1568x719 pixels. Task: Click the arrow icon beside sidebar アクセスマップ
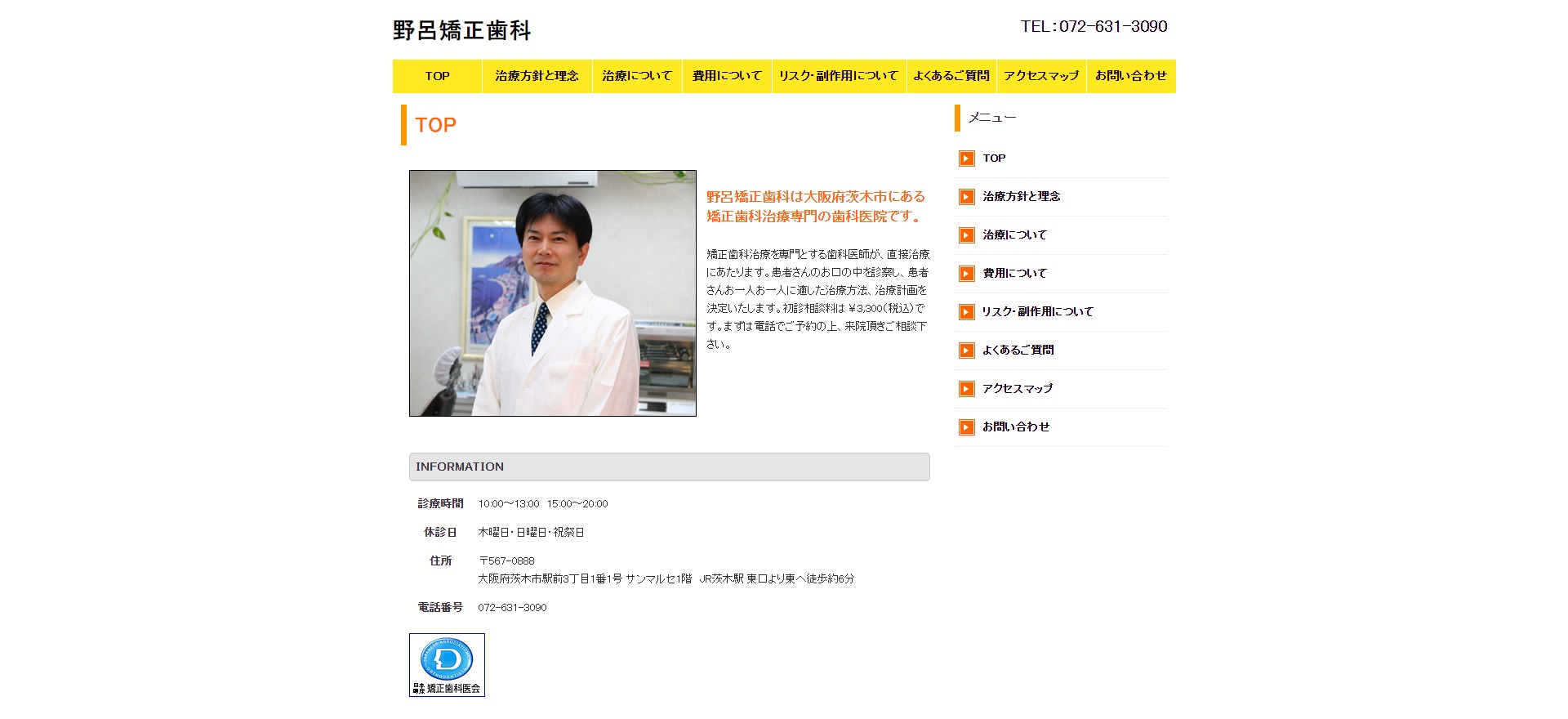click(967, 389)
